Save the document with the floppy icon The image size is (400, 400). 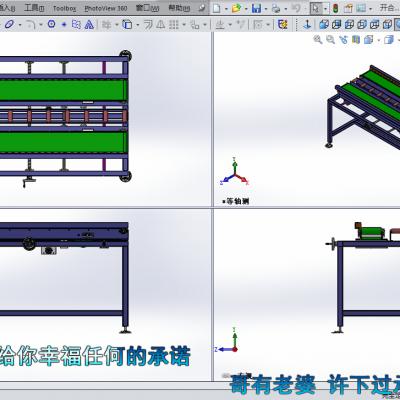(x=256, y=8)
